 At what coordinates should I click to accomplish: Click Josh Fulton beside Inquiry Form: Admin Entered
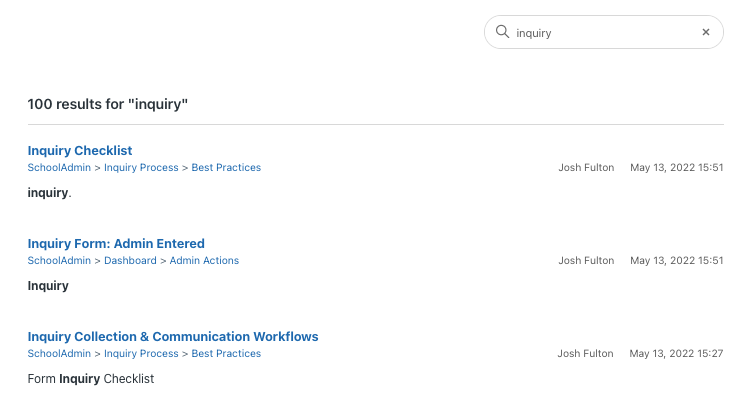click(586, 261)
